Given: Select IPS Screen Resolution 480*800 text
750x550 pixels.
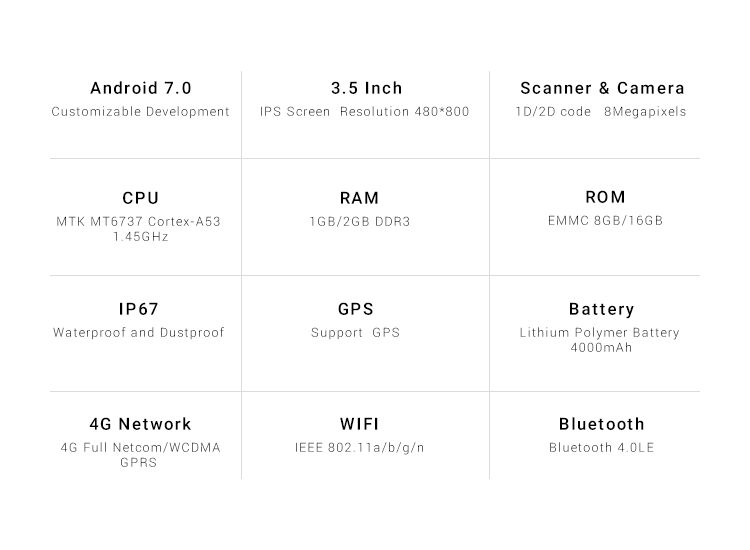Looking at the screenshot, I should point(364,111).
